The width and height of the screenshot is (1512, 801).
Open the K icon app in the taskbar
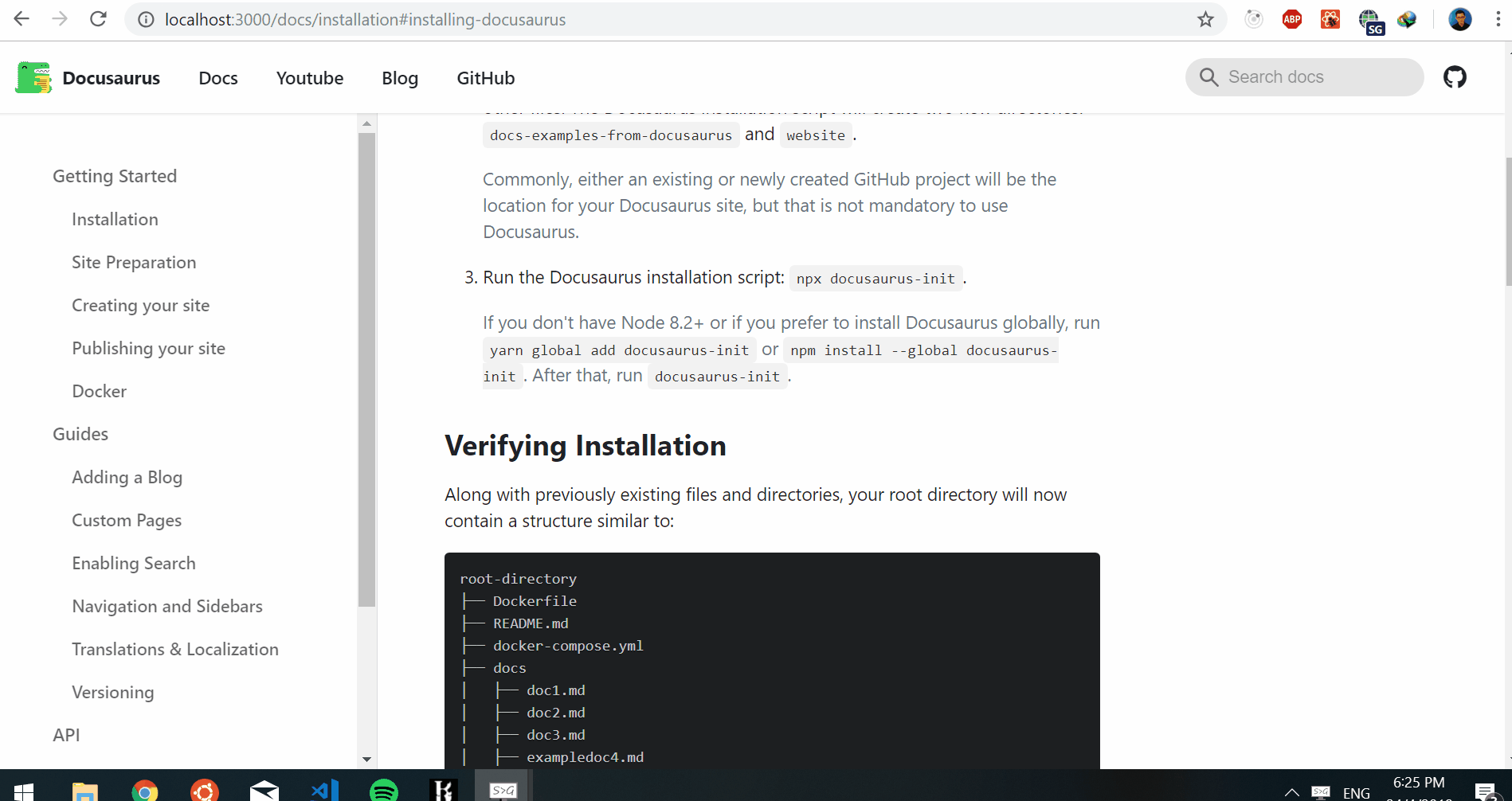(x=444, y=790)
